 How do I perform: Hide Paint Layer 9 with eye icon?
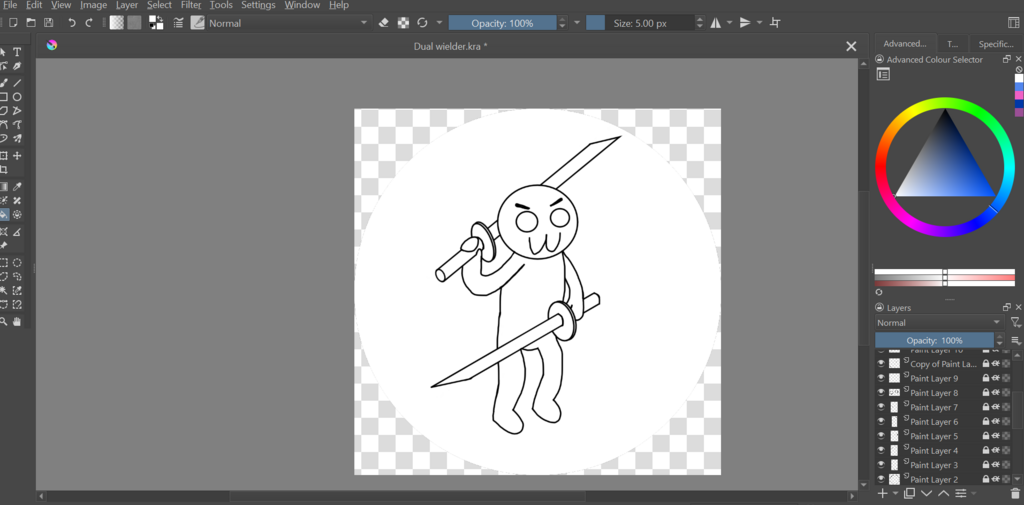[881, 379]
